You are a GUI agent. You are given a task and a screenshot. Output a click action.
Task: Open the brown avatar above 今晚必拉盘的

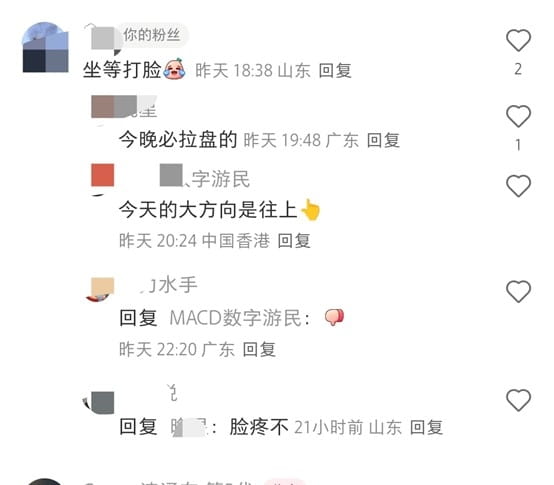coord(103,107)
